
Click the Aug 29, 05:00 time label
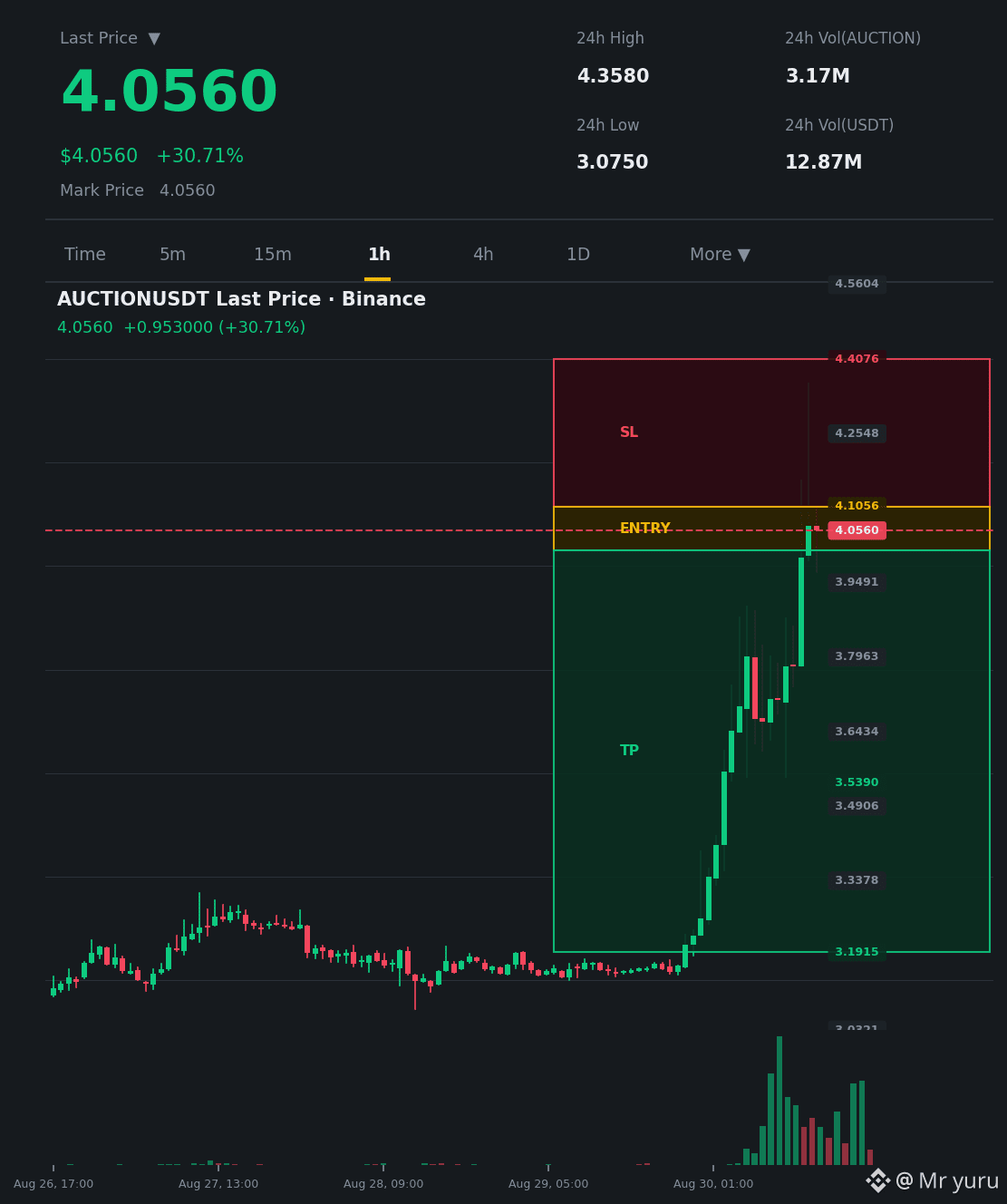[x=548, y=1184]
